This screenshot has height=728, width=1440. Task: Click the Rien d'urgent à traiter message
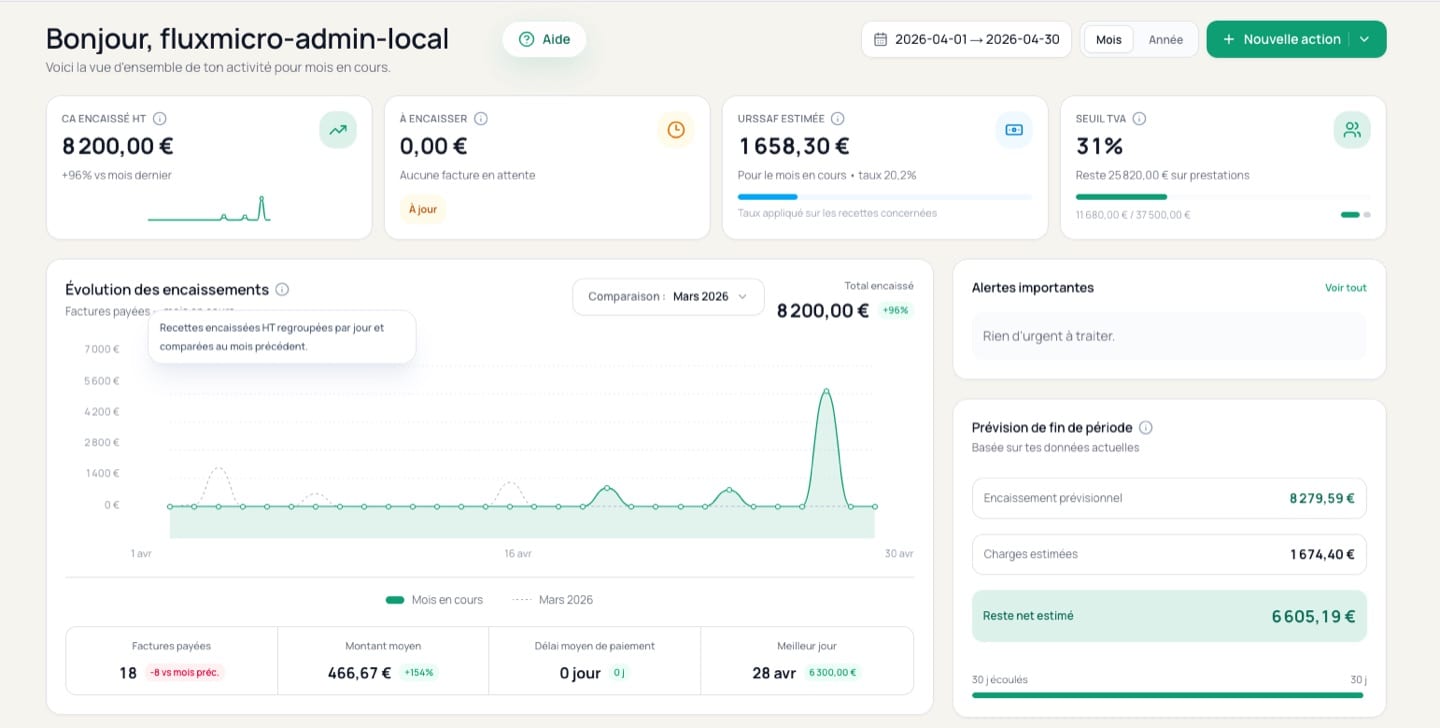click(1169, 336)
